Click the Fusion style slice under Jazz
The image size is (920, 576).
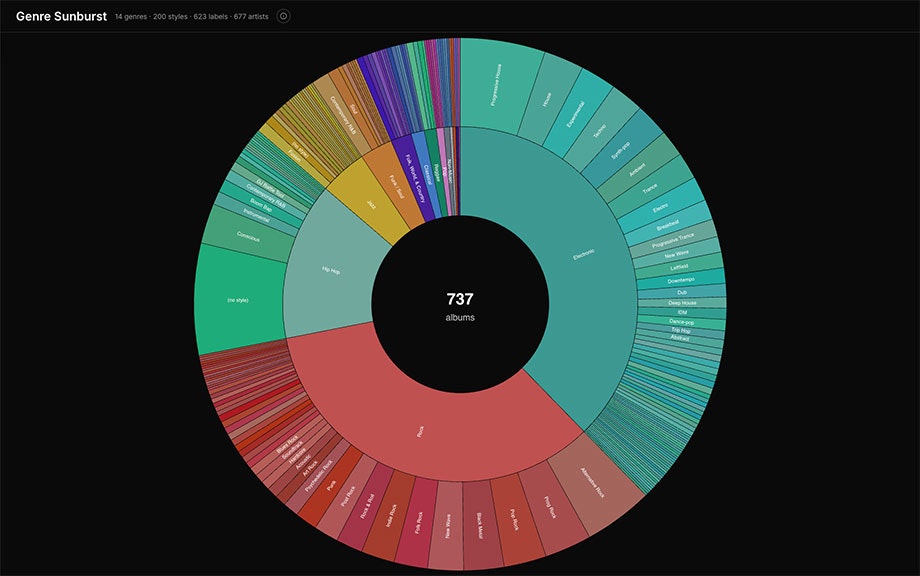click(295, 156)
